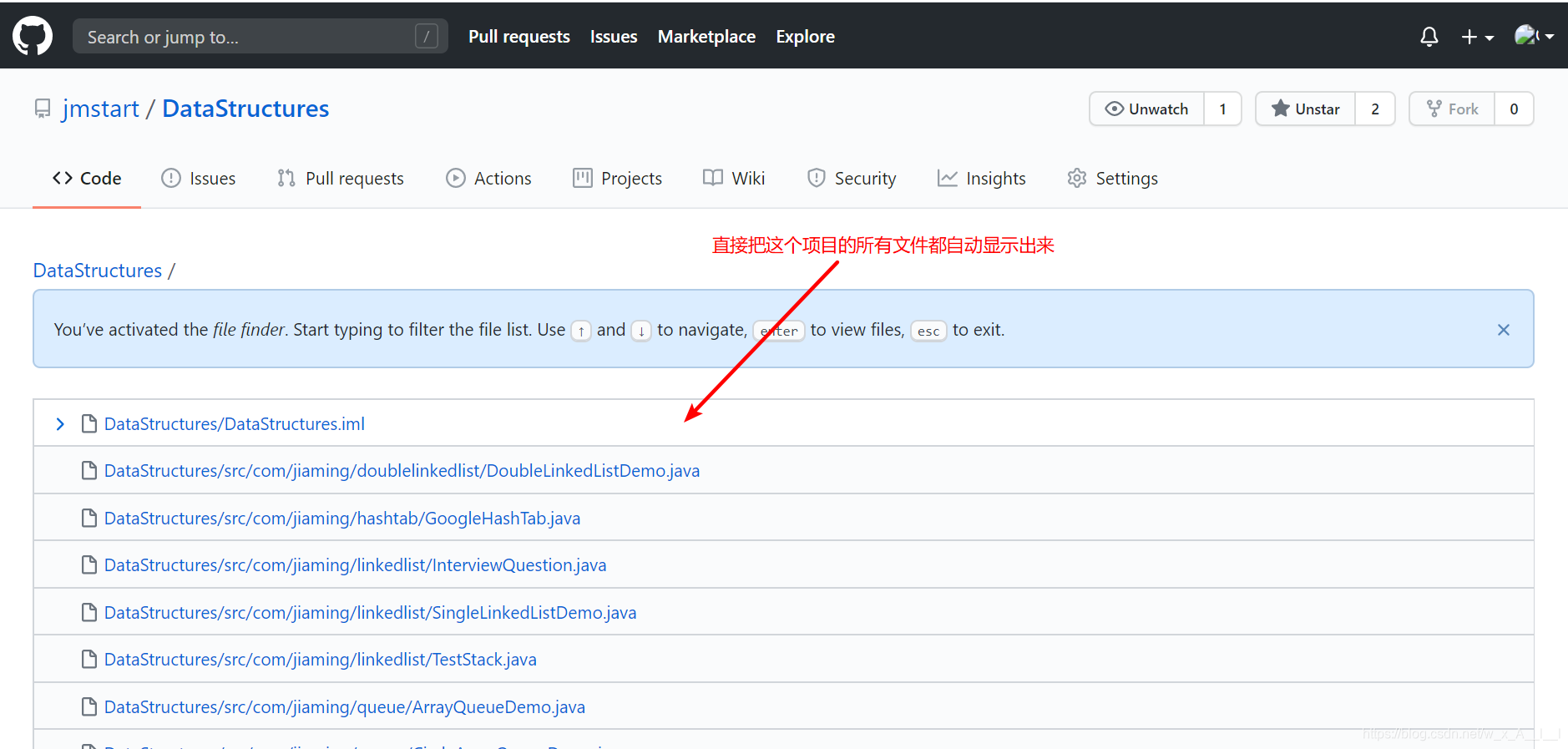Switch to the Security tab
This screenshot has width=1568, height=749.
[x=852, y=178]
